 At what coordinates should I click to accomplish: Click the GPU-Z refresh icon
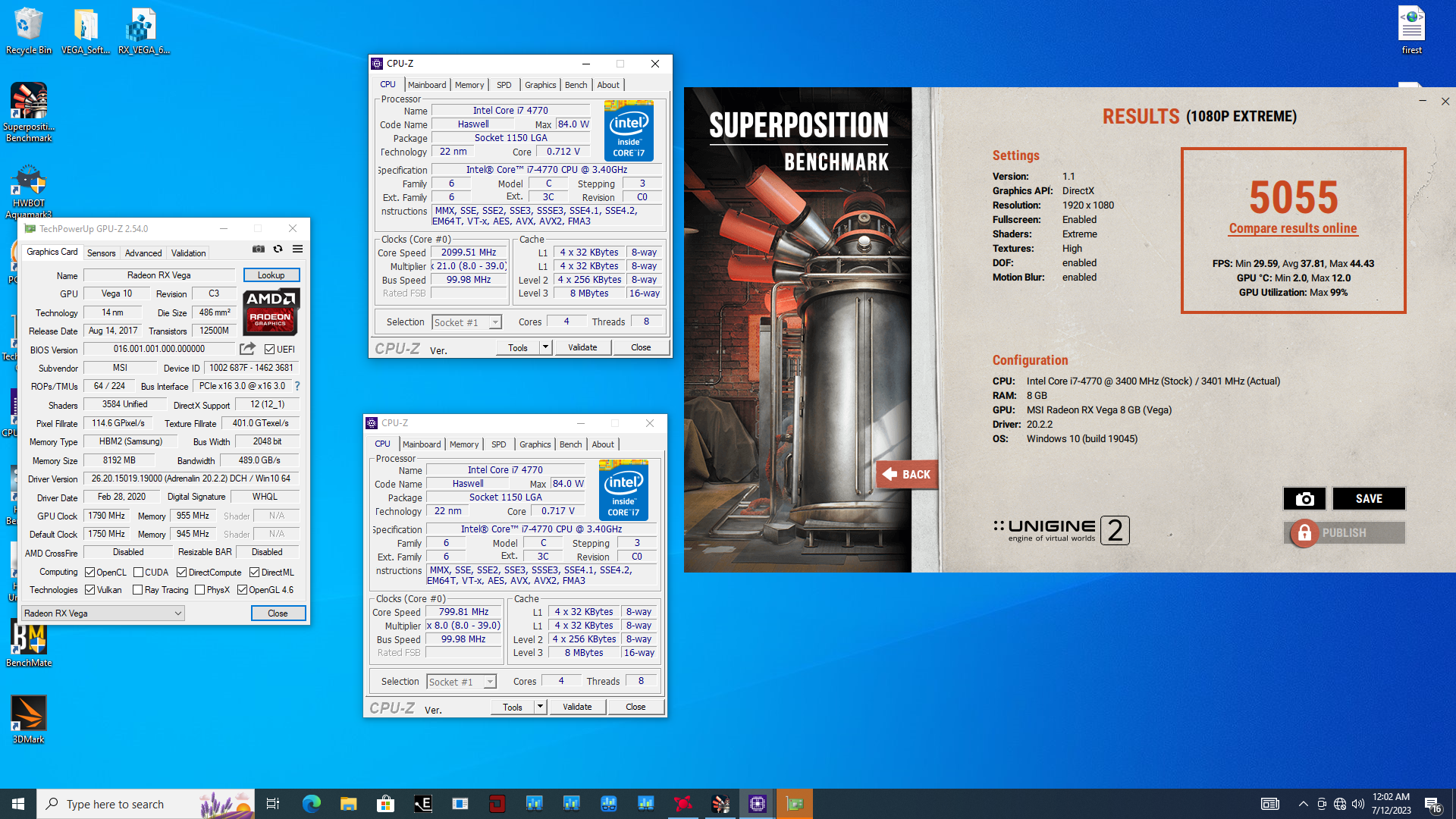click(x=278, y=249)
